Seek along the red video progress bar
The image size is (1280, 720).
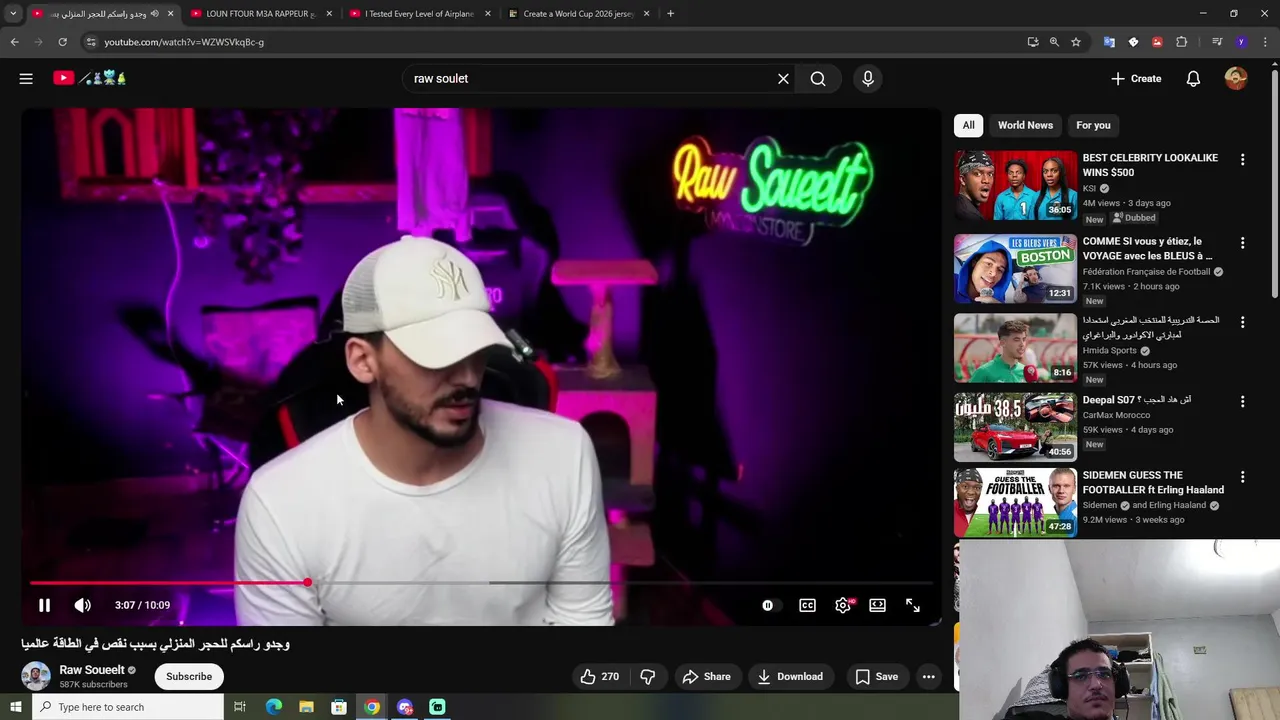pos(481,582)
